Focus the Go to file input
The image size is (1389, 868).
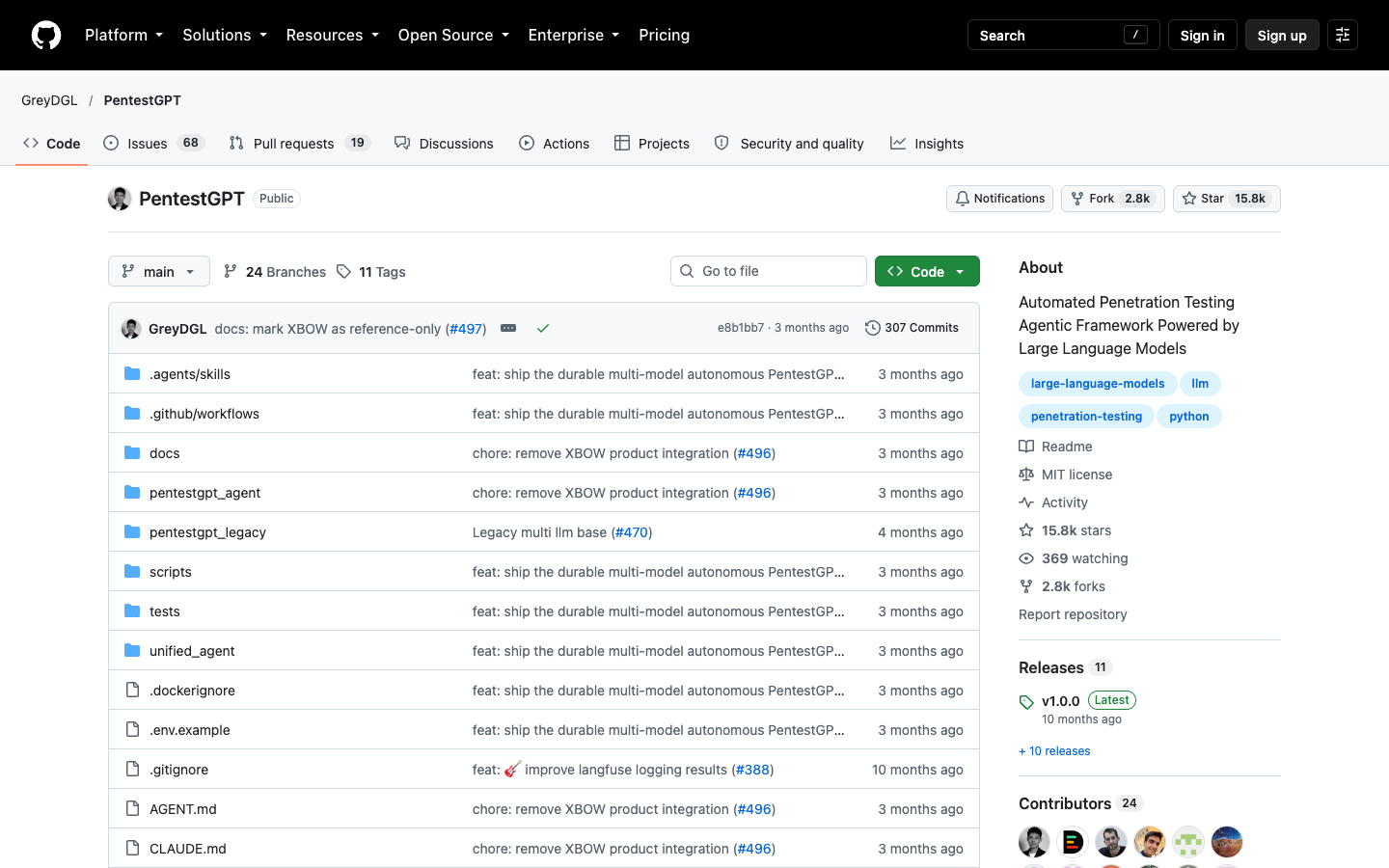pyautogui.click(x=769, y=271)
